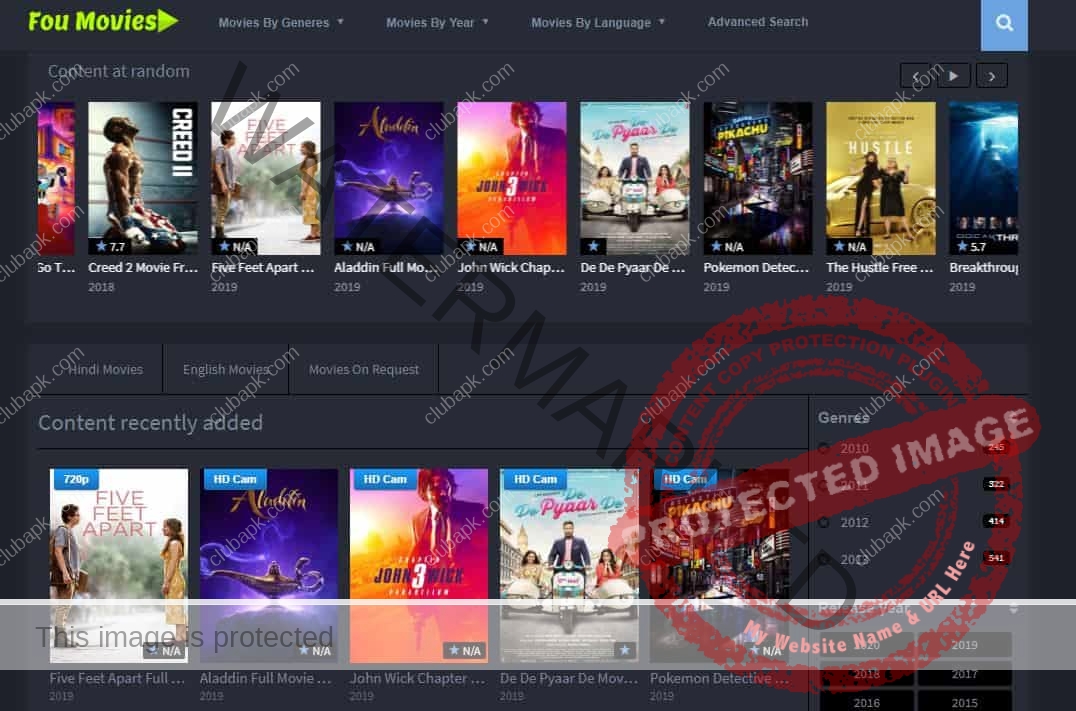Click the 'Content recently added' heading
This screenshot has width=1076, height=711.
(x=150, y=423)
